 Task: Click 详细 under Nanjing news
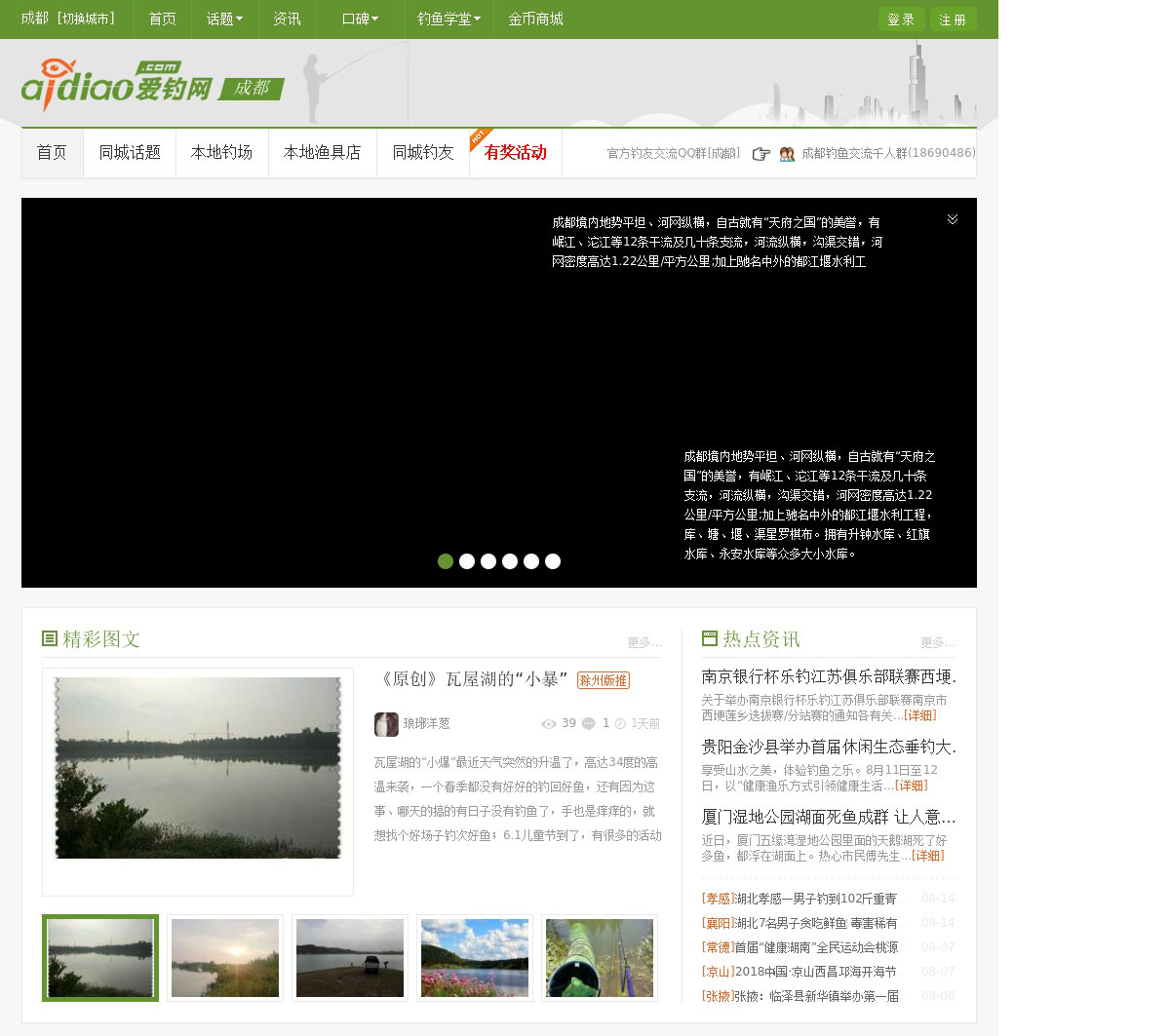(919, 715)
